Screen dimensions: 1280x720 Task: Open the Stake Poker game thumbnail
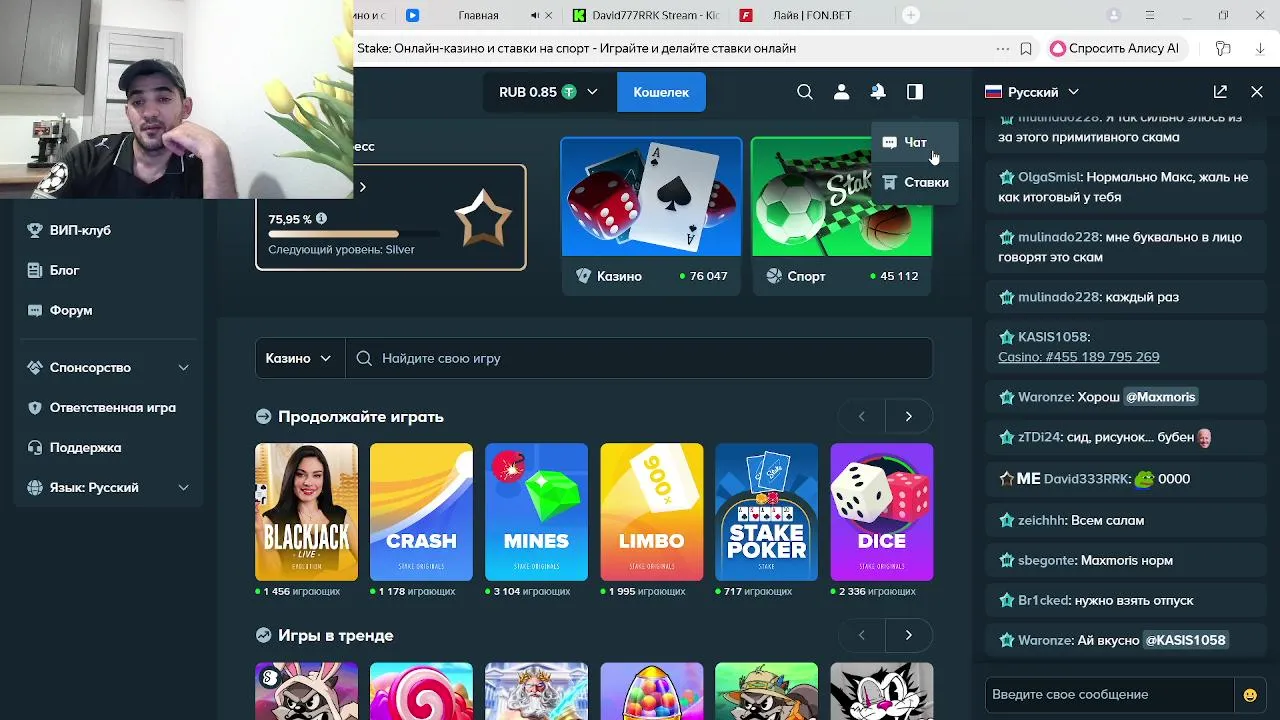point(766,512)
